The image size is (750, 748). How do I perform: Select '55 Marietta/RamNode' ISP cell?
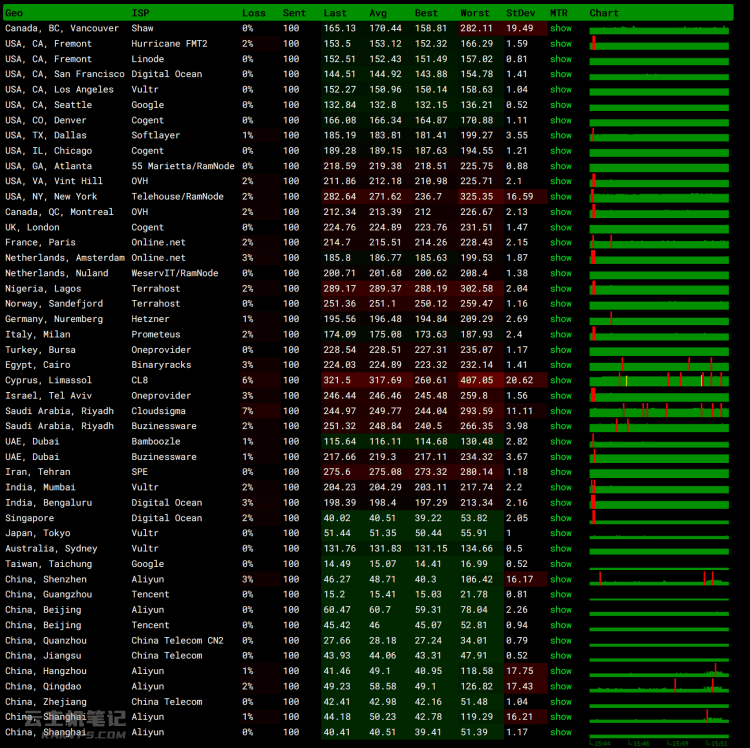183,166
